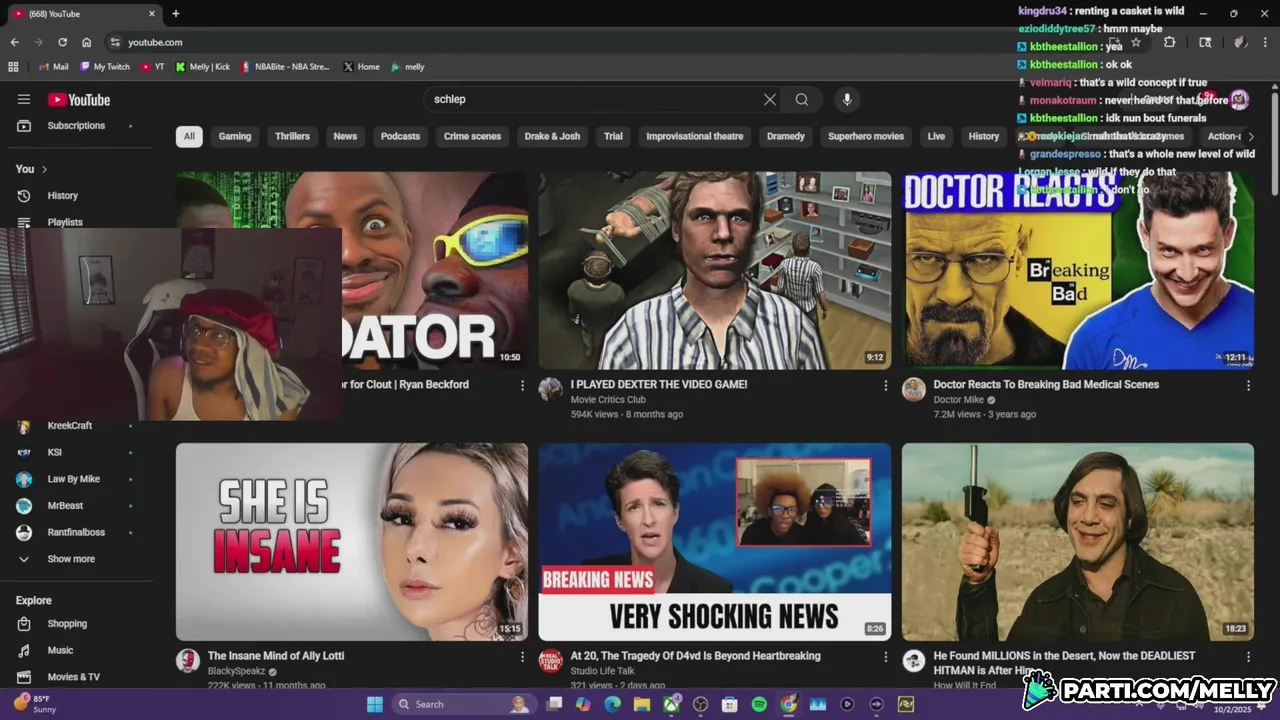This screenshot has width=1280, height=720.
Task: Click Movie Critics Club channel avatar
Action: pyautogui.click(x=551, y=390)
